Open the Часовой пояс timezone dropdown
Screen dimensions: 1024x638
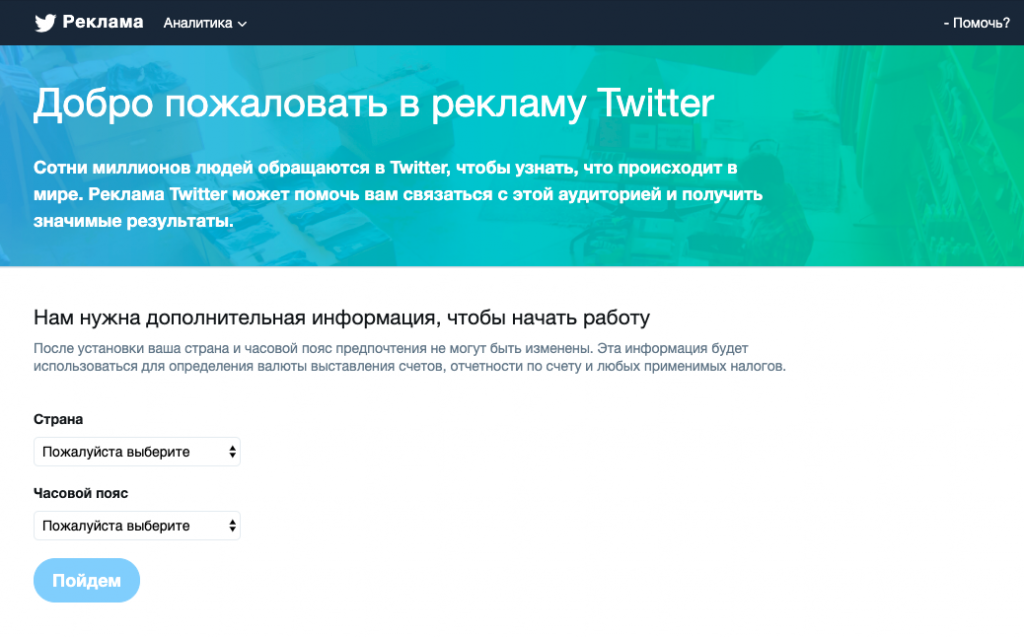tap(137, 526)
